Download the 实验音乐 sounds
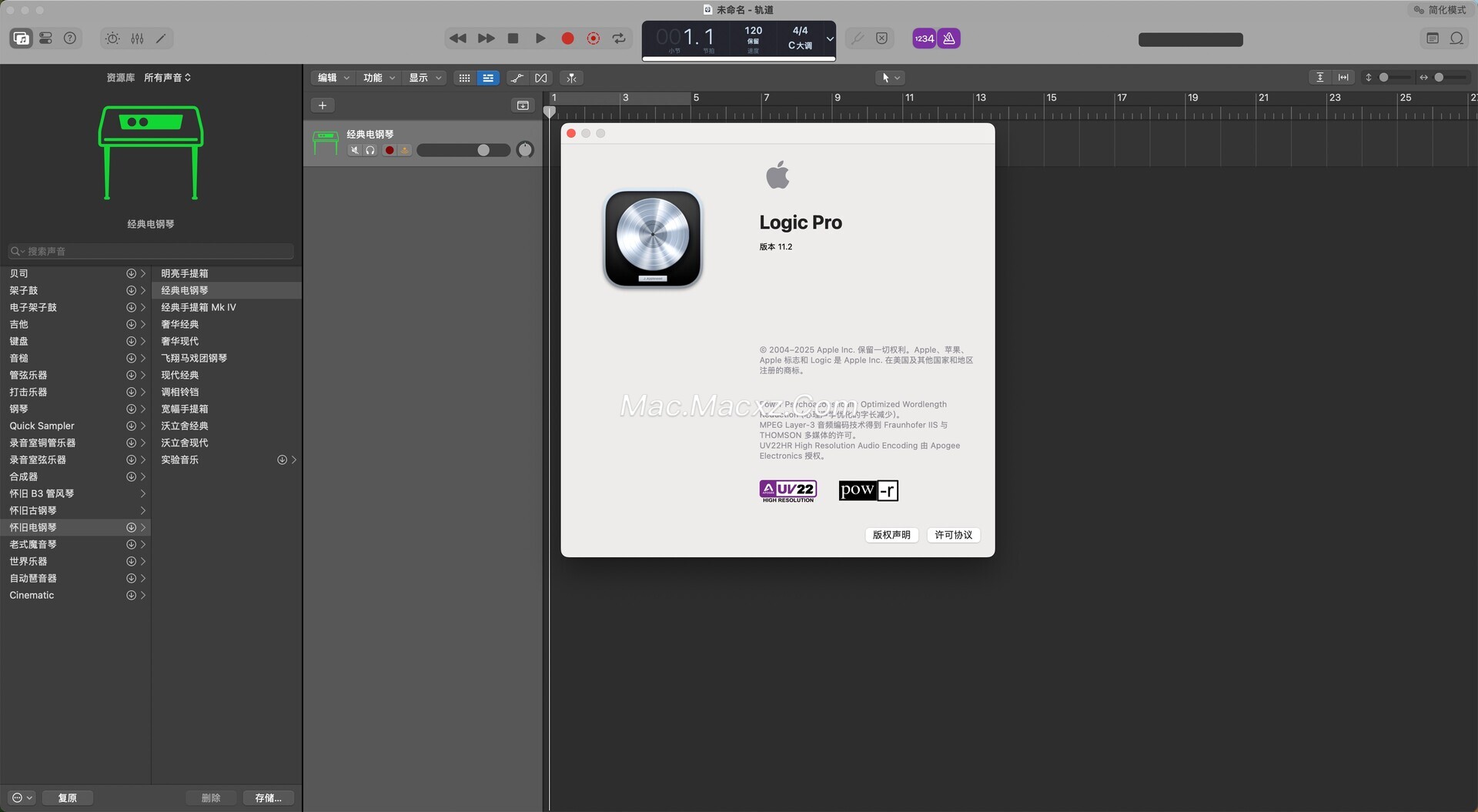Viewport: 1478px width, 812px height. click(282, 459)
